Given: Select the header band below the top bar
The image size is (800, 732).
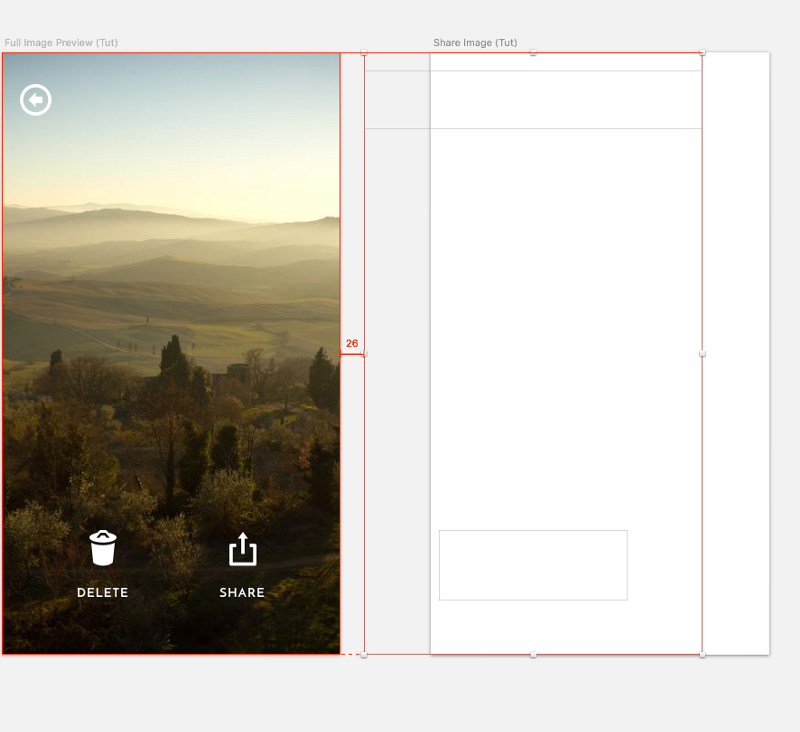Looking at the screenshot, I should 565,100.
